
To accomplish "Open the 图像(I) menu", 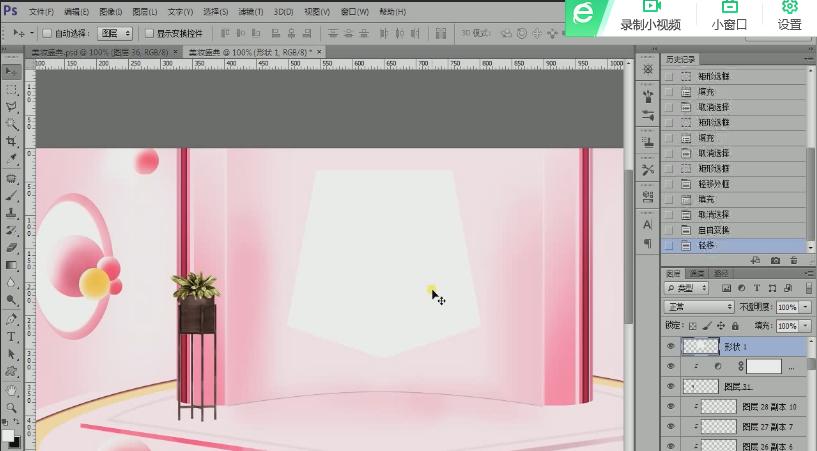I will click(111, 12).
